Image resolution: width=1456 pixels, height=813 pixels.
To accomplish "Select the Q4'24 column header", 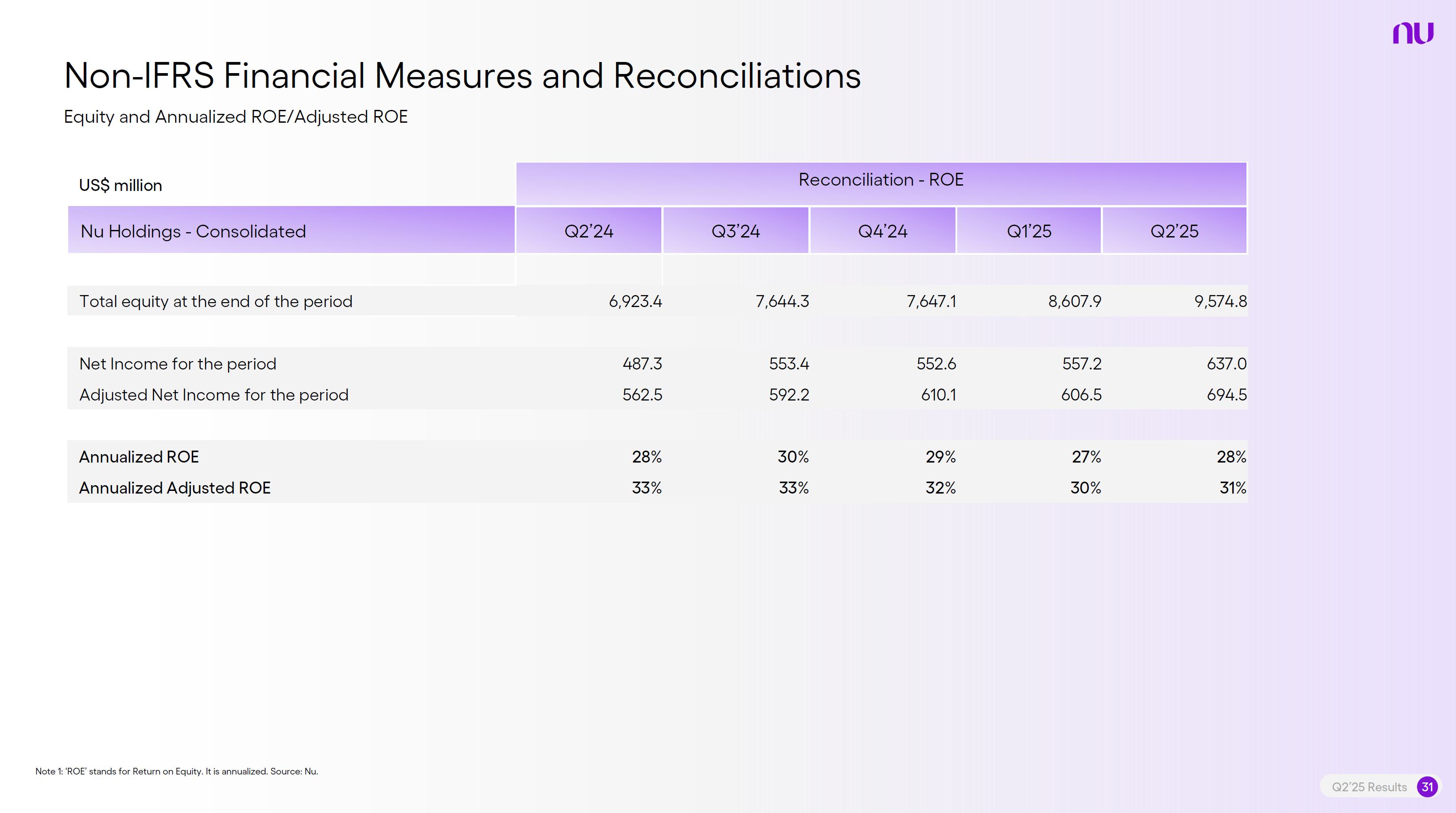I will [x=882, y=231].
